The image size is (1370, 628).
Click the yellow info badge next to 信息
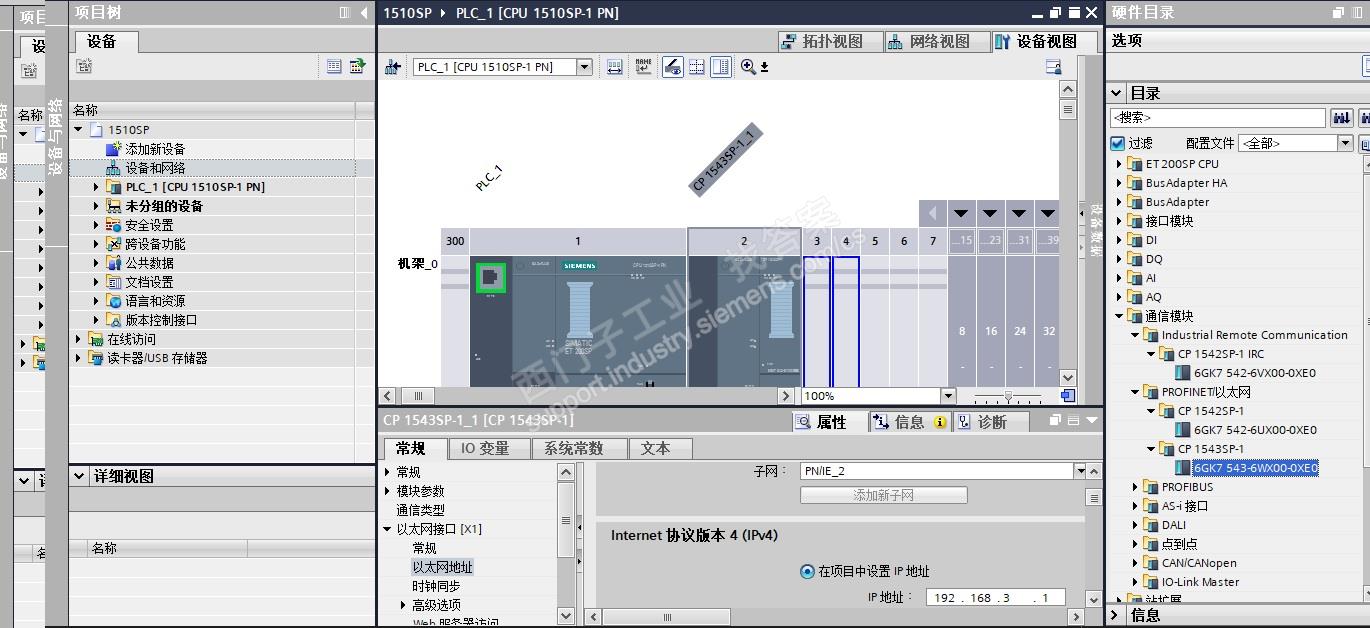(x=940, y=422)
